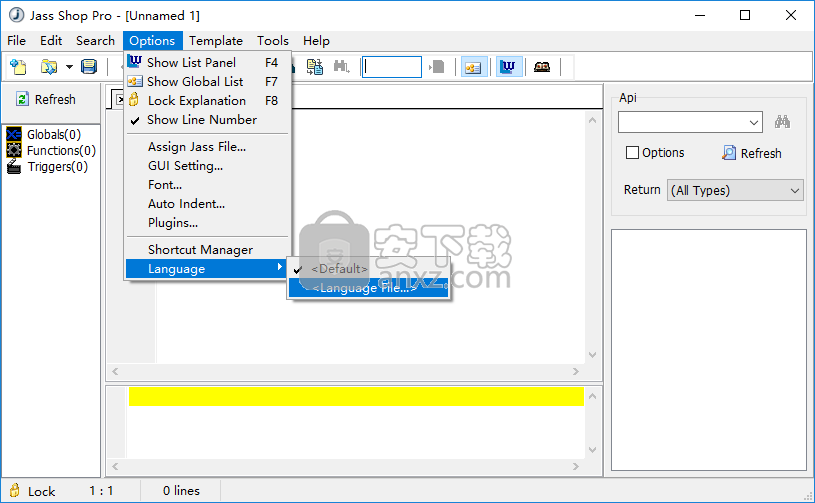Click the find-next binoculars toolbar icon
Screen dimensions: 815x503
coord(341,67)
